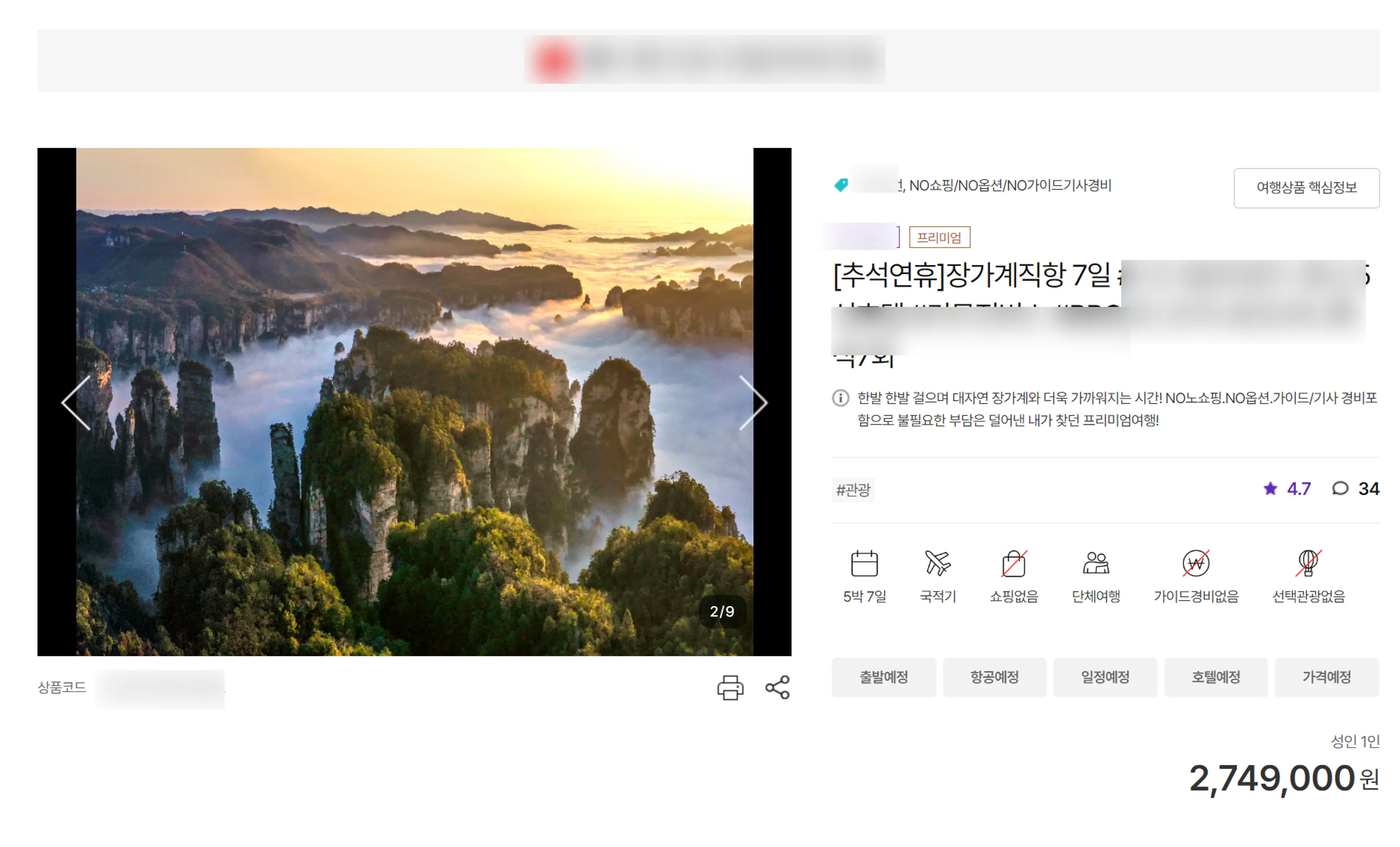Click the 국적기 airplane icon
Screen dimensions: 1400x847
click(937, 563)
